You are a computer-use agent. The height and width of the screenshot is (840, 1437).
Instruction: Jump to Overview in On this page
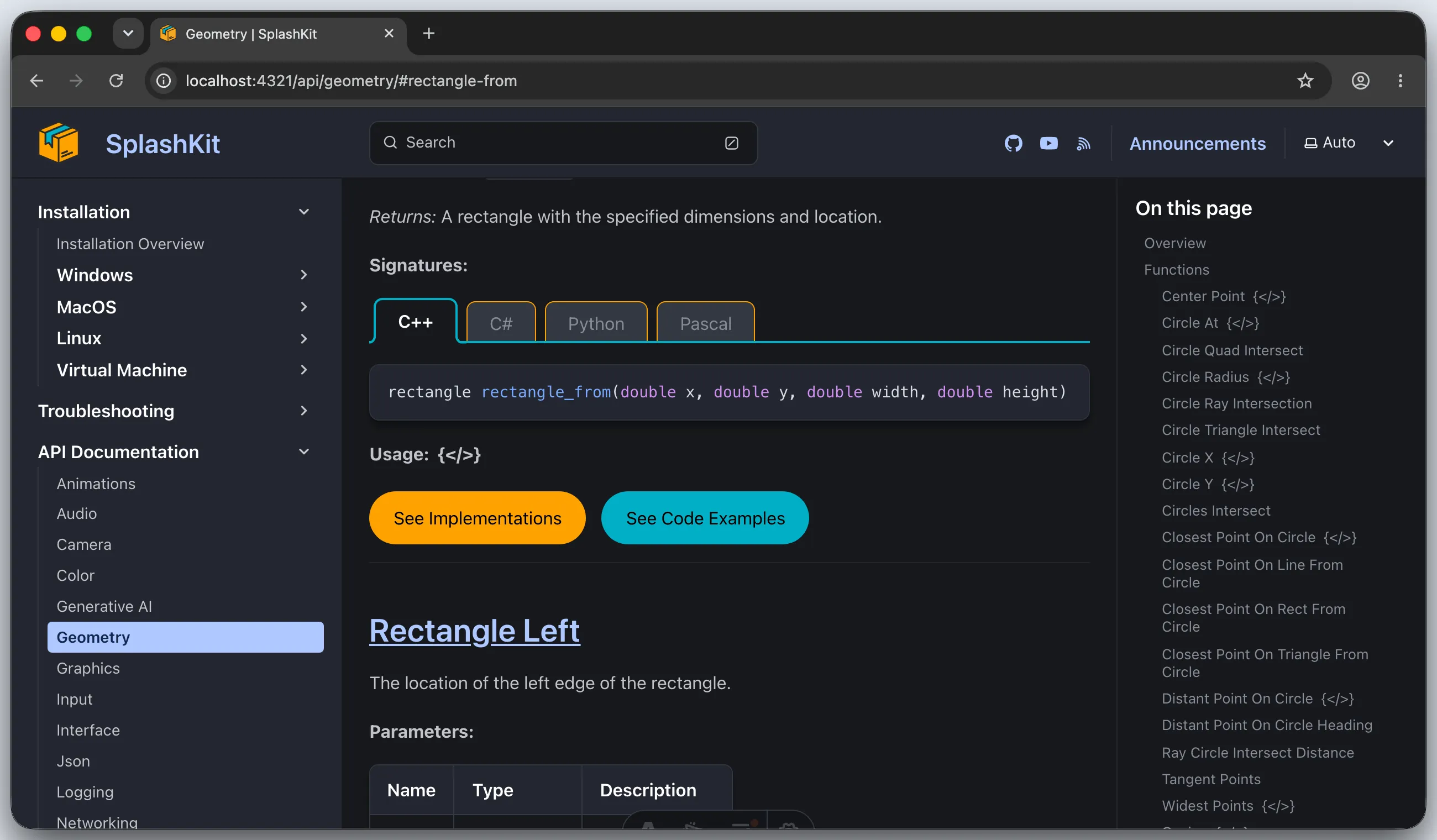1174,243
